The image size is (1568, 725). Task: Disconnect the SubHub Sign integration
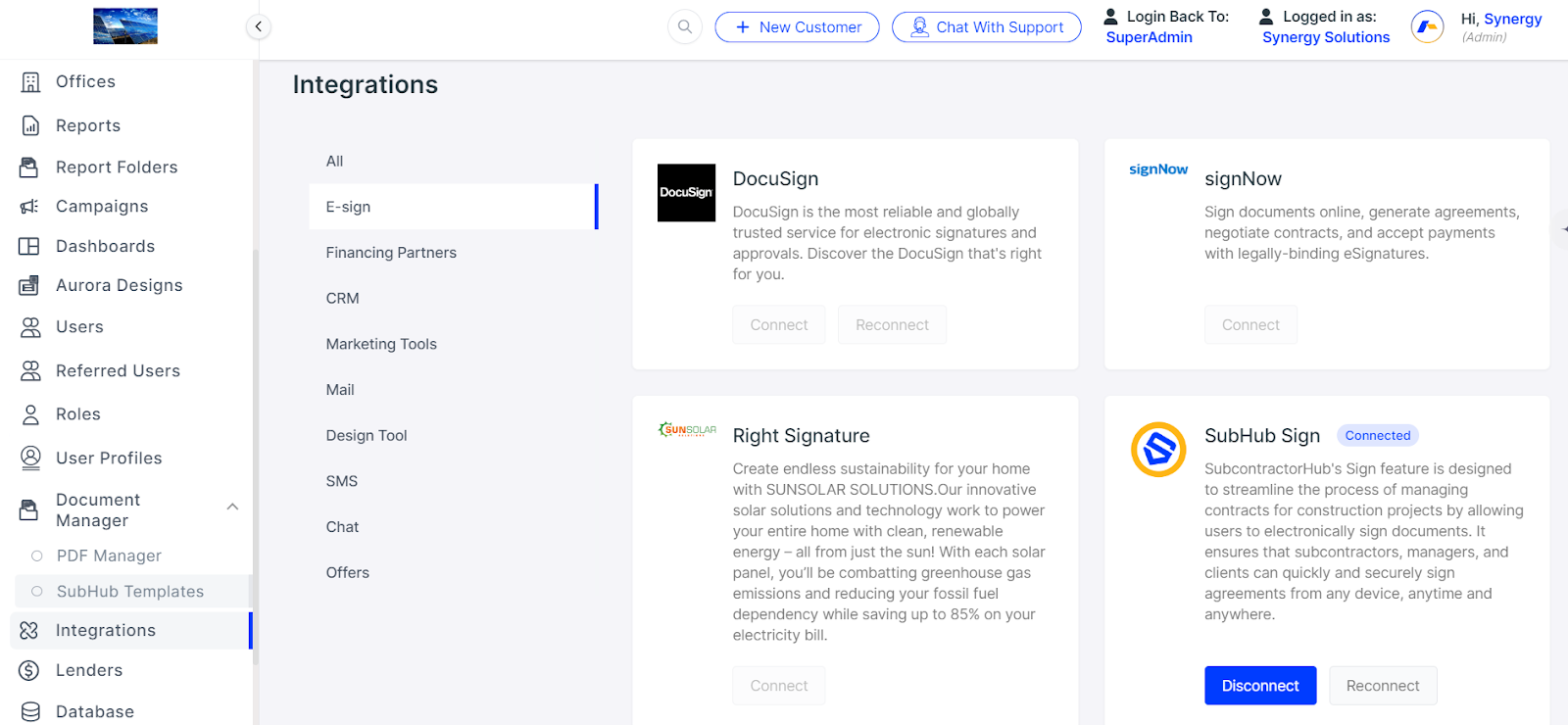pos(1259,685)
